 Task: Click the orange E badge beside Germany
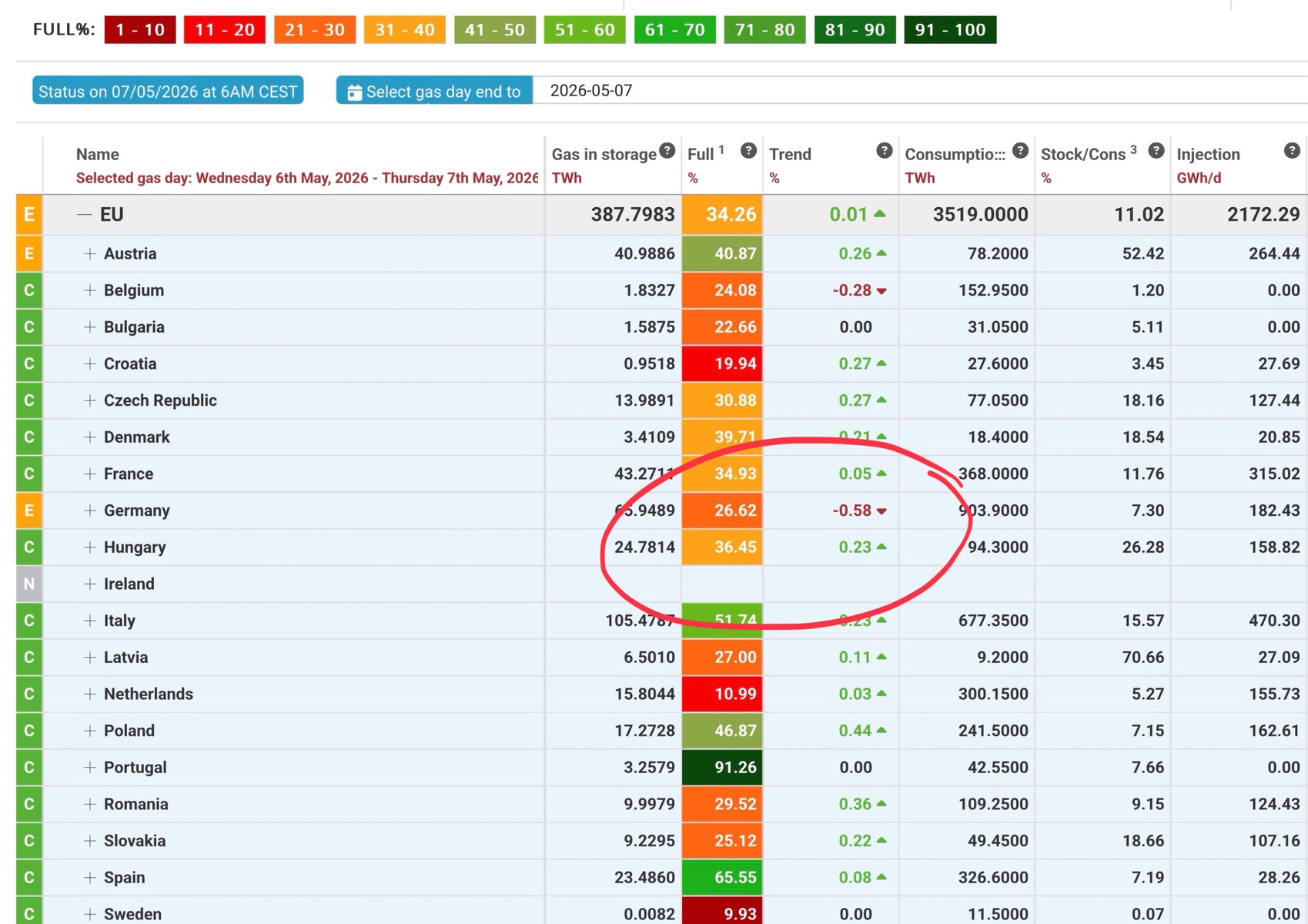29,511
